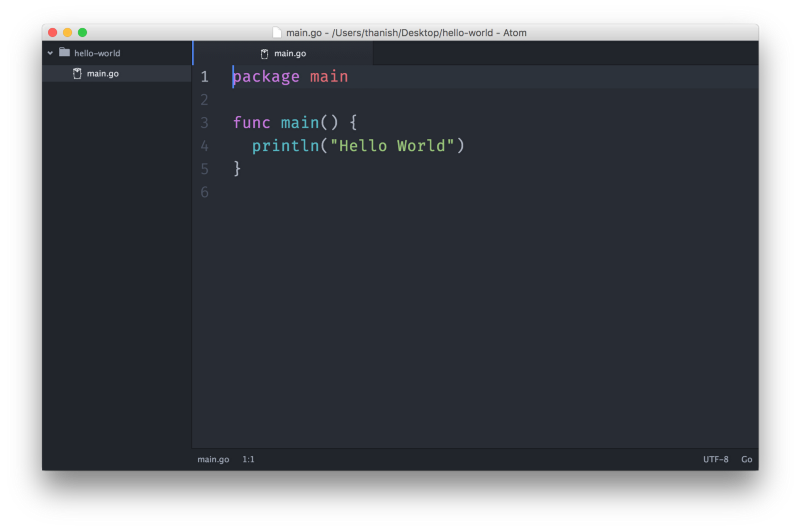Click the closing brace on line 5
The image size is (800, 529).
[237, 168]
